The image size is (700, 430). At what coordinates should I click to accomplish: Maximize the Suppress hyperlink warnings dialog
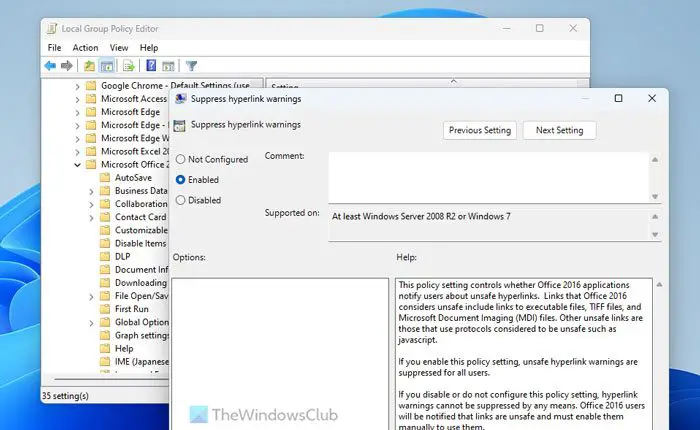pos(618,98)
